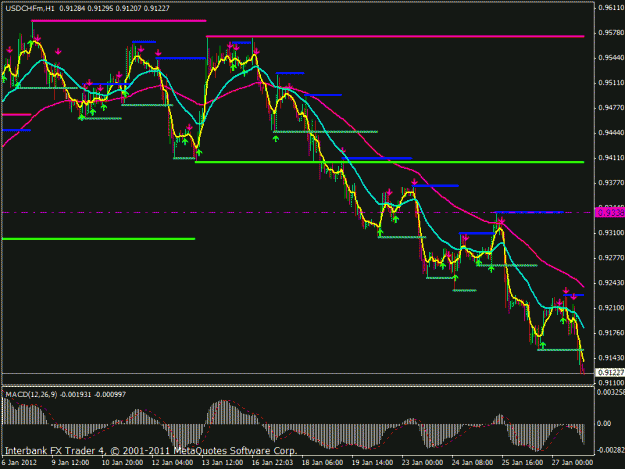
Task: Click the 12 Jan 04:00 time label
Action: click(x=173, y=463)
